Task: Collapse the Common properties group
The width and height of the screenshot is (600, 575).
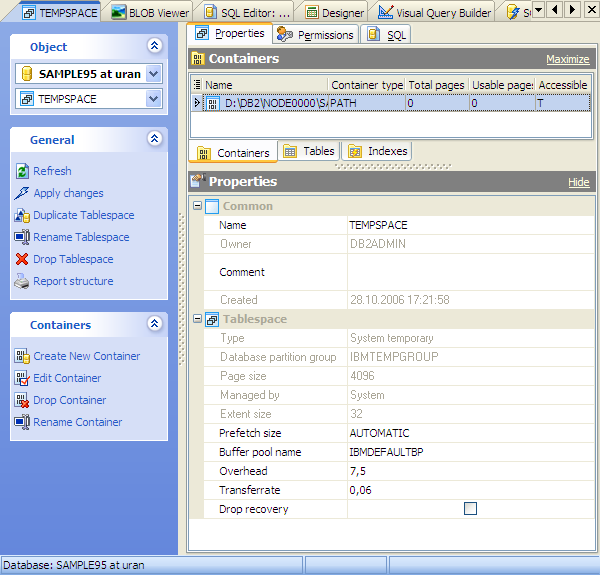Action: click(x=197, y=206)
